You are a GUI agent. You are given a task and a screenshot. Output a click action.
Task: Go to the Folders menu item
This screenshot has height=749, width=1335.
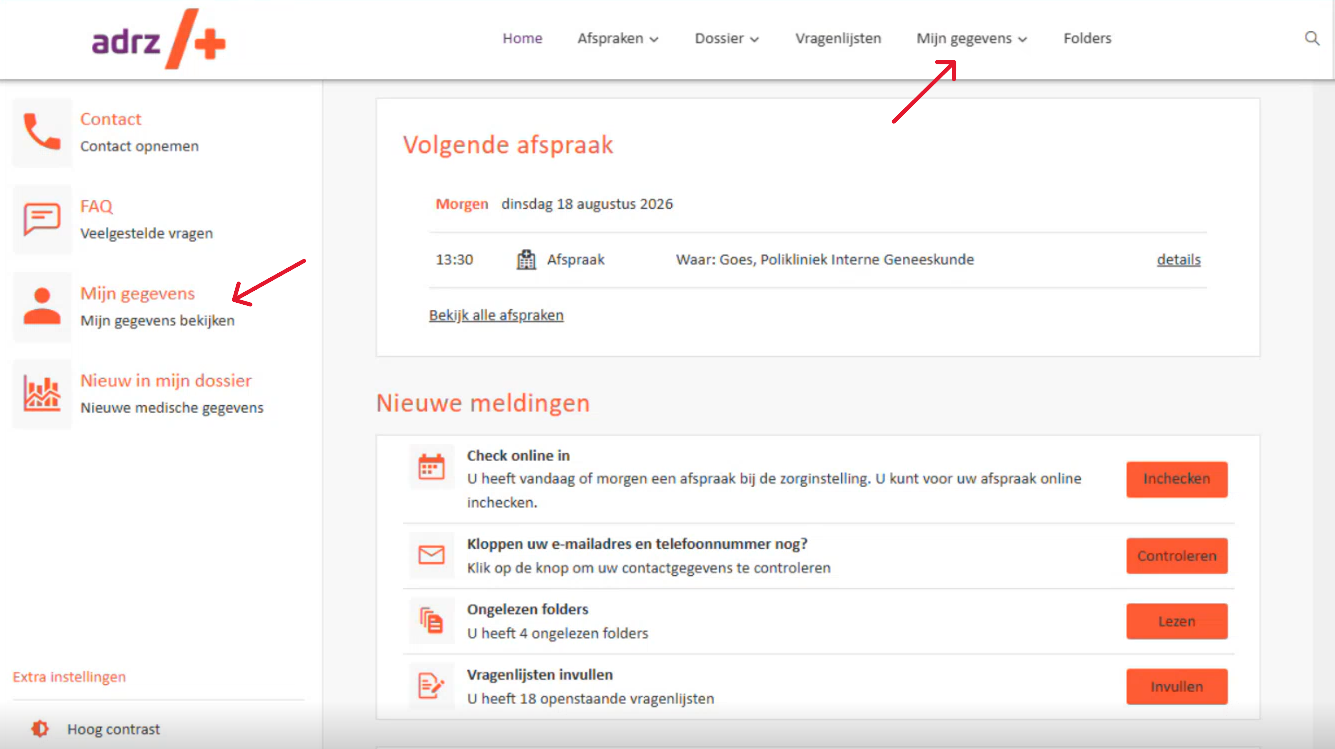(x=1087, y=39)
